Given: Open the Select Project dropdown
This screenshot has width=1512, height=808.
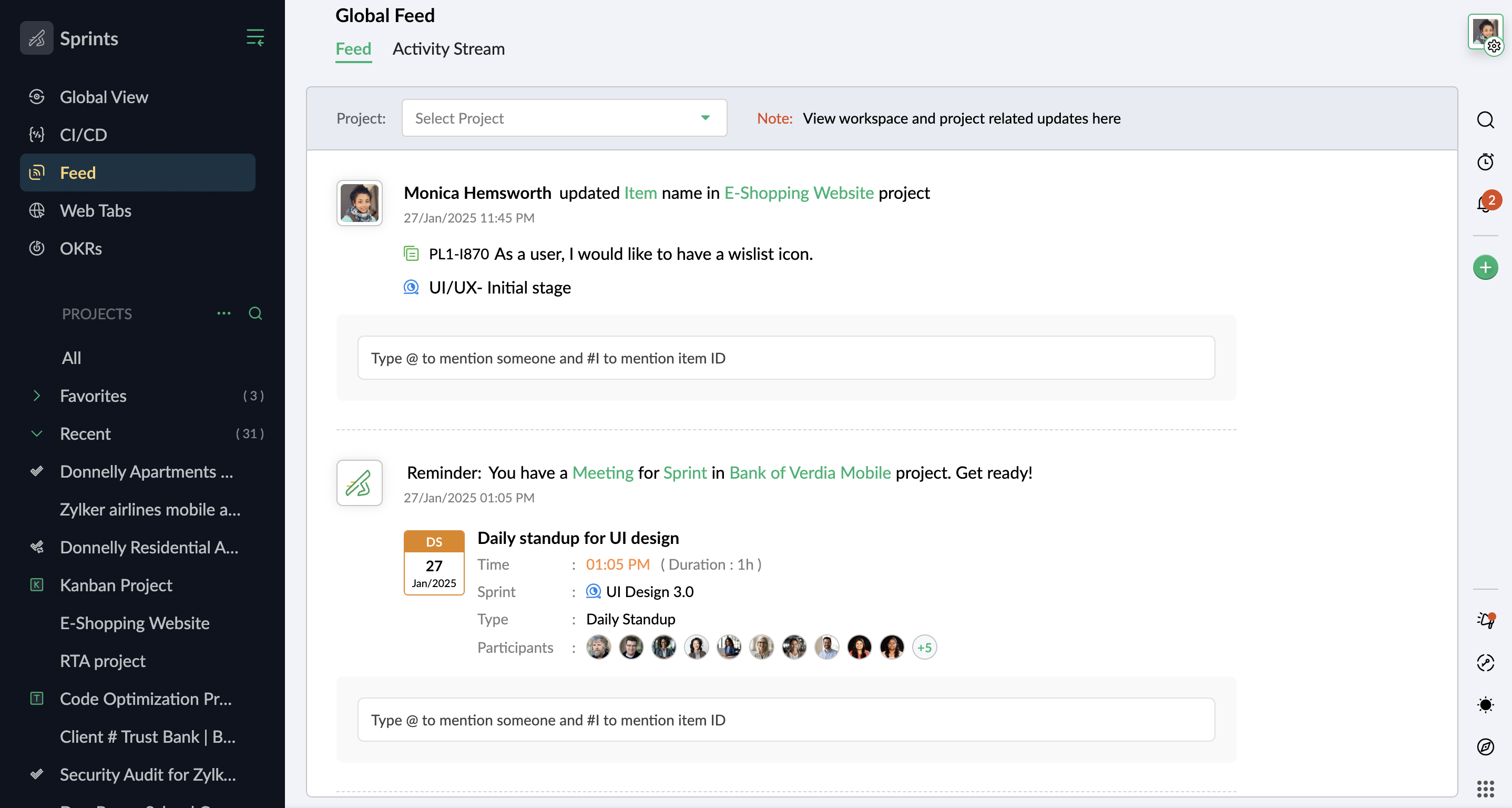Looking at the screenshot, I should (x=564, y=118).
